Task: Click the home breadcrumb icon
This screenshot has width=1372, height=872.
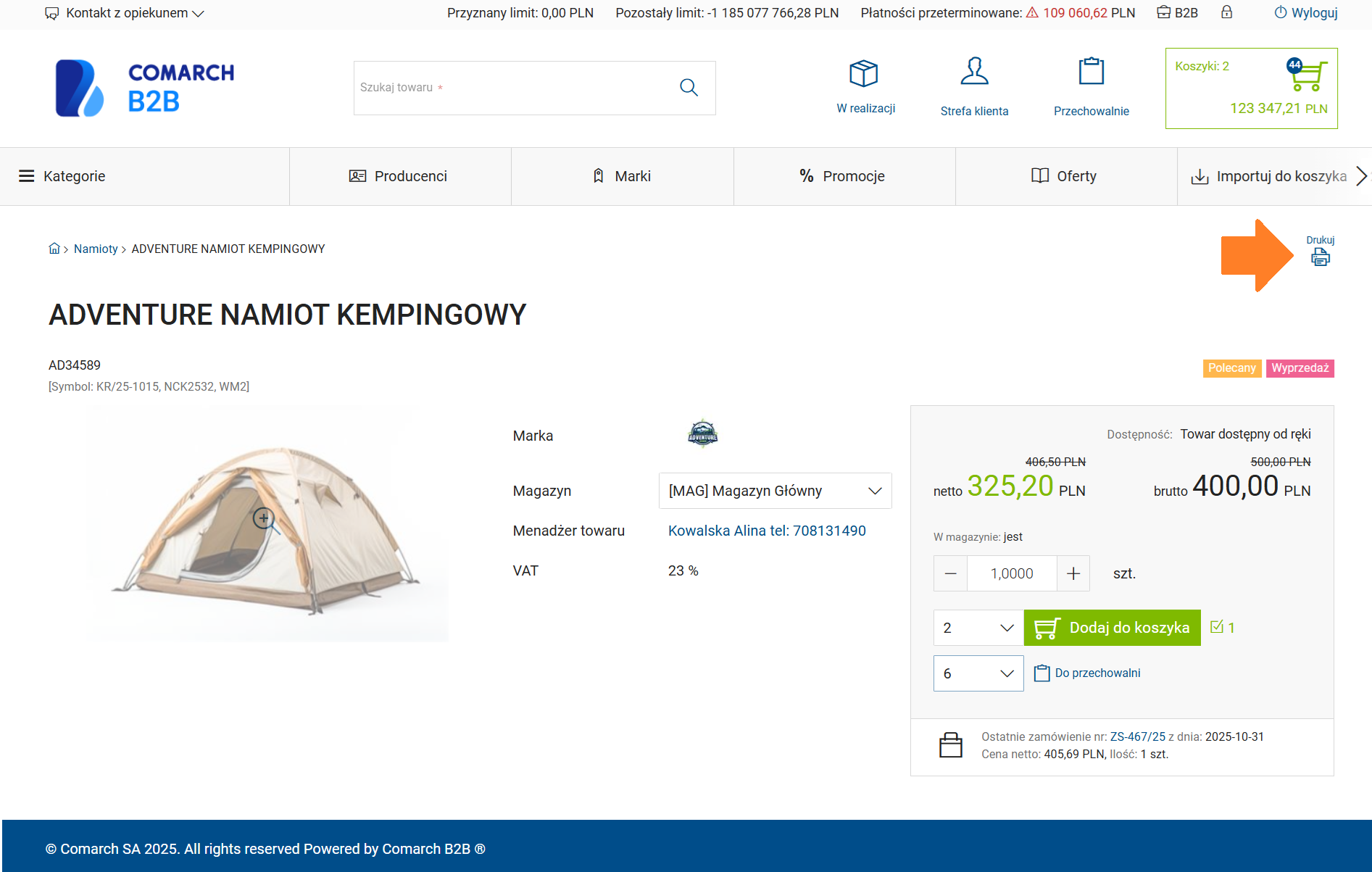Action: [x=54, y=249]
